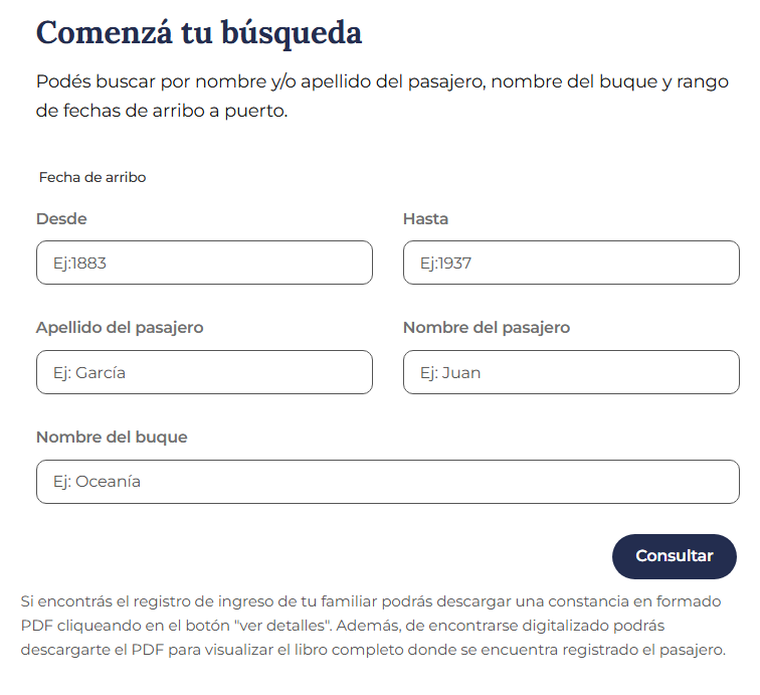Click the Fecha de arribo caption

(92, 177)
